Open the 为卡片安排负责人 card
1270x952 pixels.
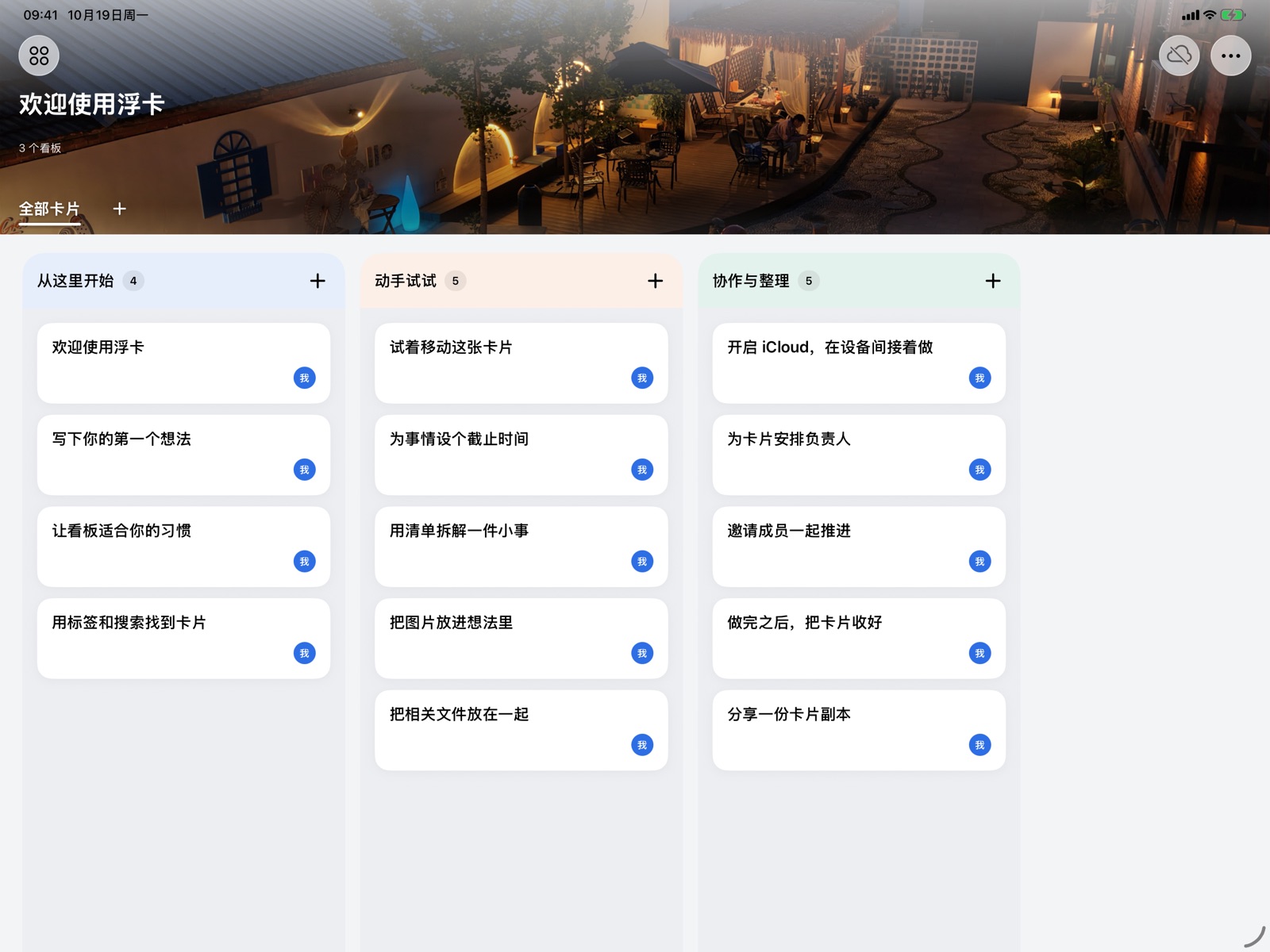coord(859,455)
